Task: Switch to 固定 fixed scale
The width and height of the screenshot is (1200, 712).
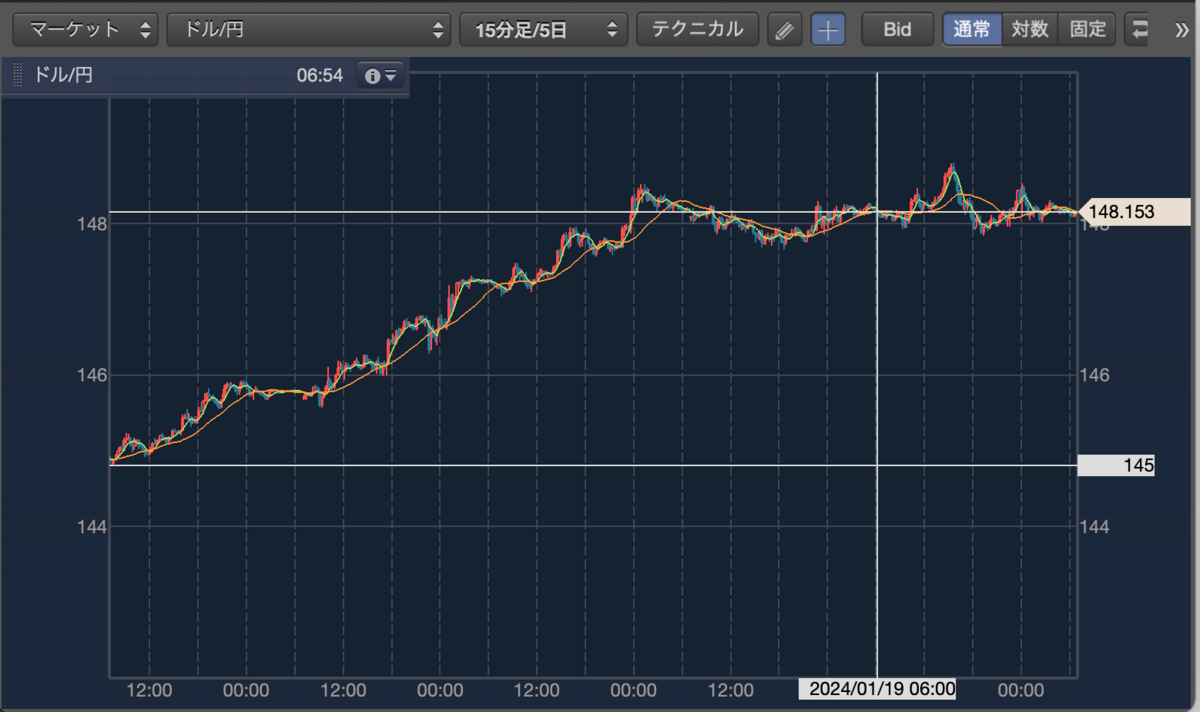Action: 1087,29
